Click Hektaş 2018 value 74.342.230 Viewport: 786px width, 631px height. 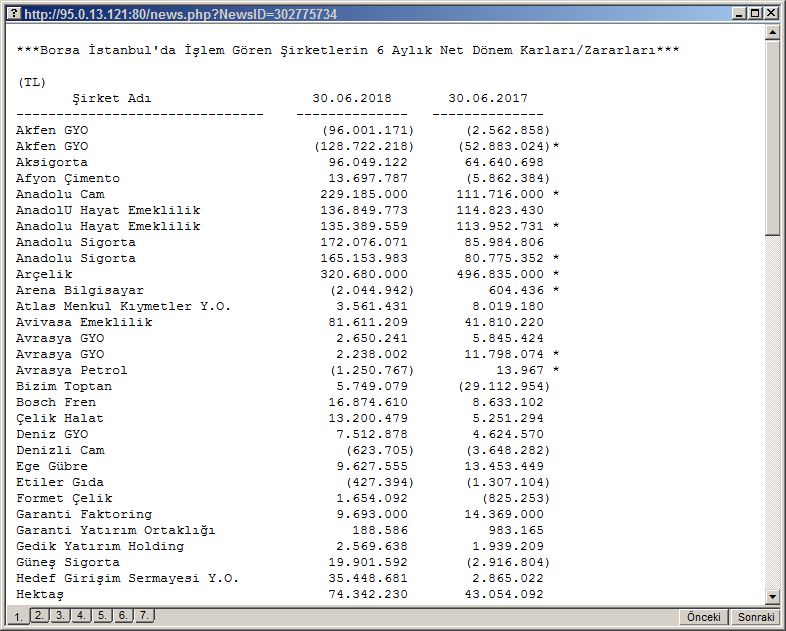pyautogui.click(x=368, y=594)
